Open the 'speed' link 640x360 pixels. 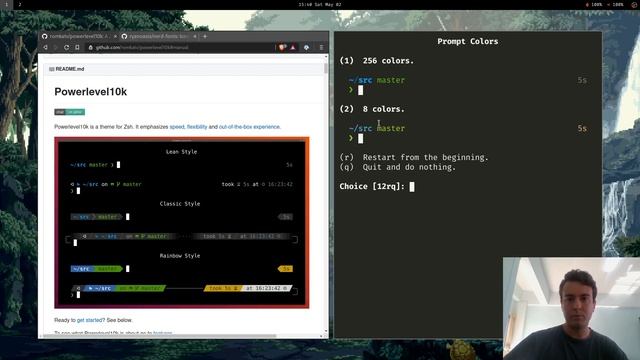coord(177,127)
